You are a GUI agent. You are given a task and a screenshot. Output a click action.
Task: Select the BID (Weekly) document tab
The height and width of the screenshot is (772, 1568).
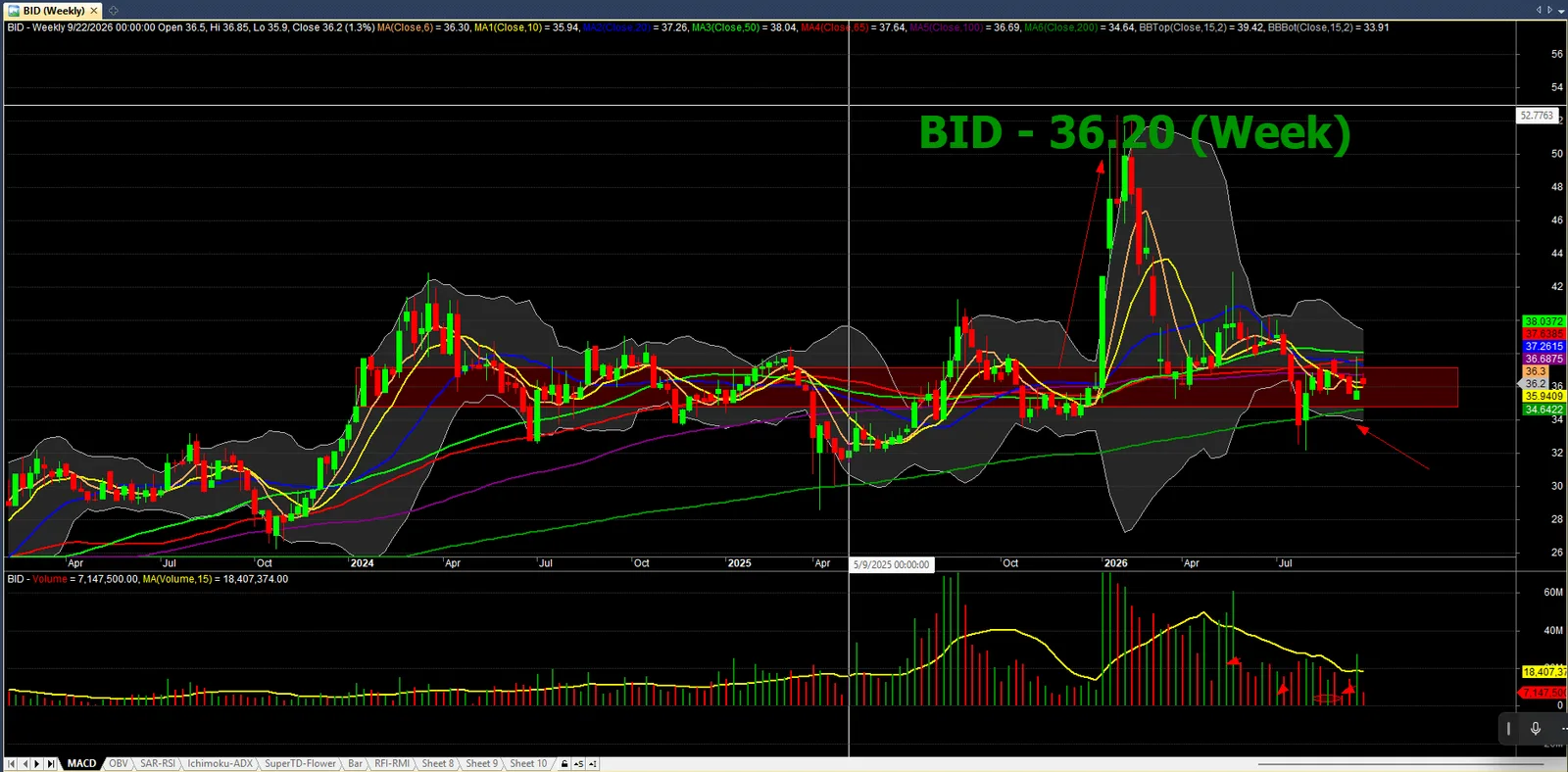coord(53,11)
